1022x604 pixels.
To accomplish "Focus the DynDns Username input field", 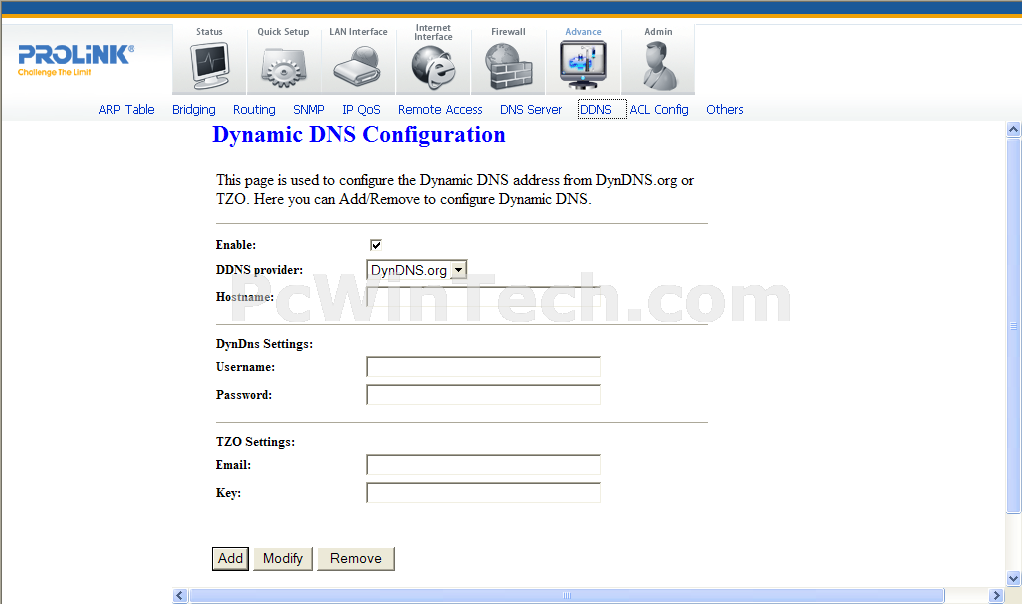I will coord(484,367).
